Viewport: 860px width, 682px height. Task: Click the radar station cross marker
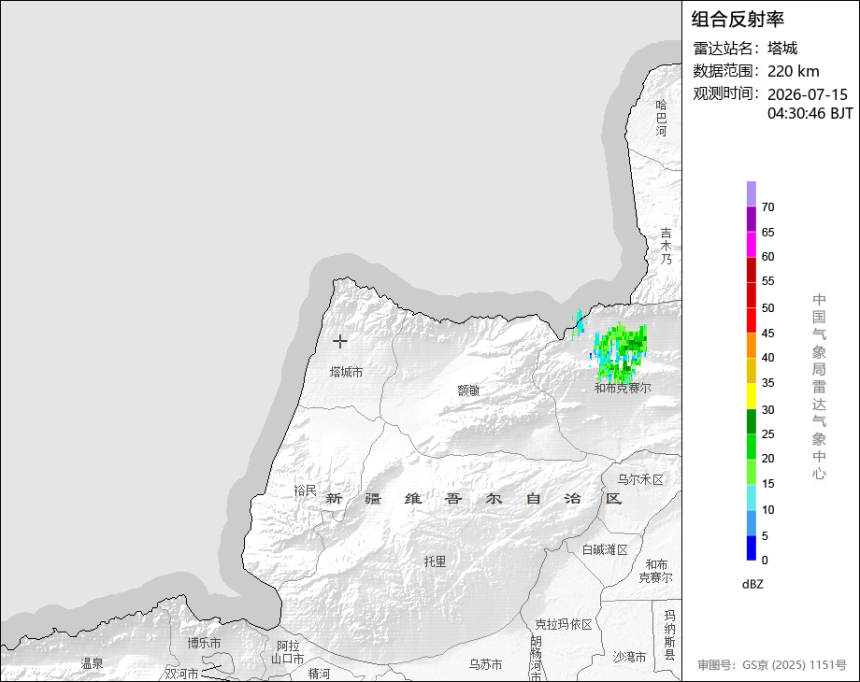(x=340, y=341)
